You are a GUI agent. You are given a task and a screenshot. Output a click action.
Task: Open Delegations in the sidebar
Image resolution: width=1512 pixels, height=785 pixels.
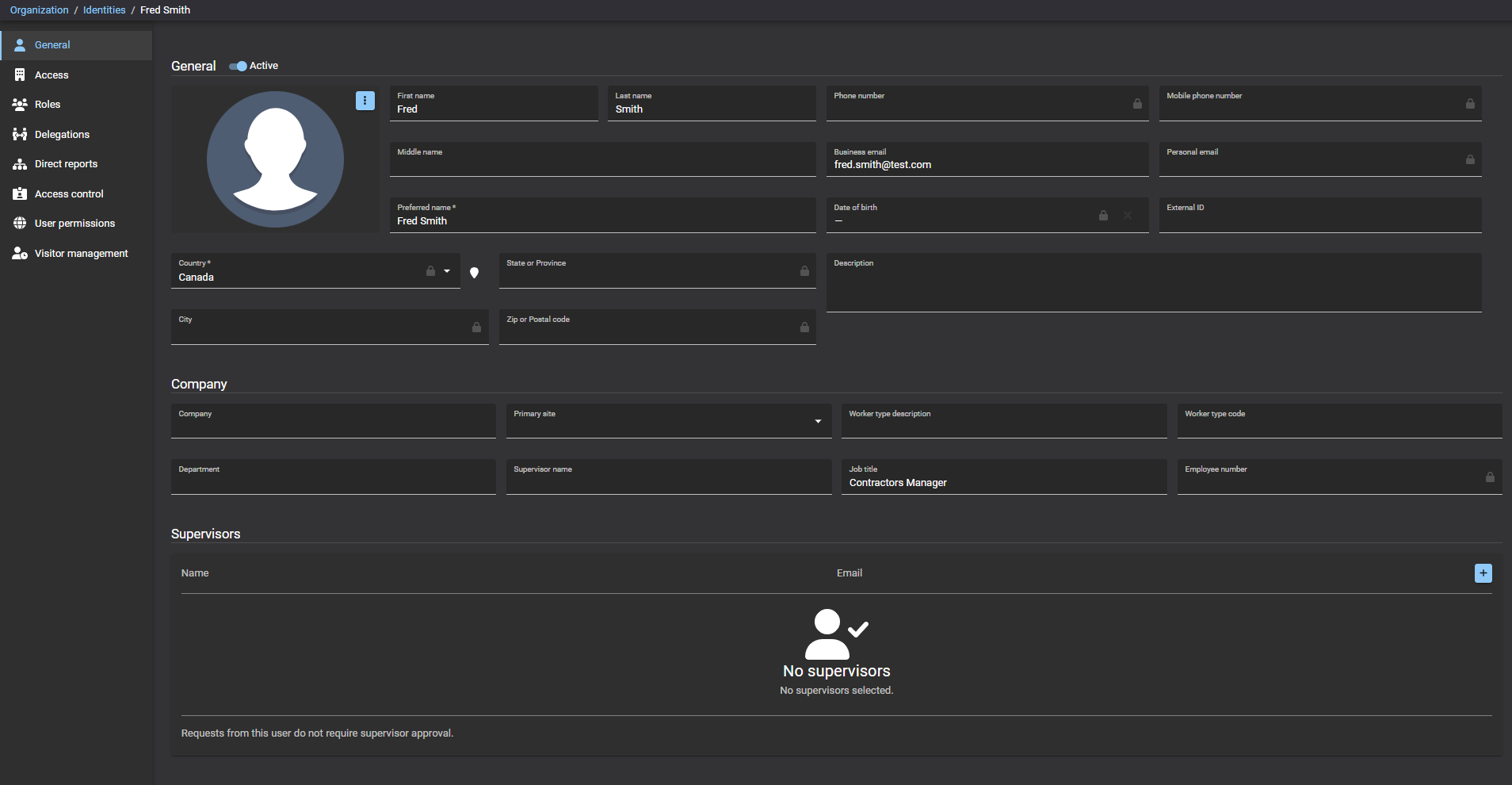coord(76,134)
